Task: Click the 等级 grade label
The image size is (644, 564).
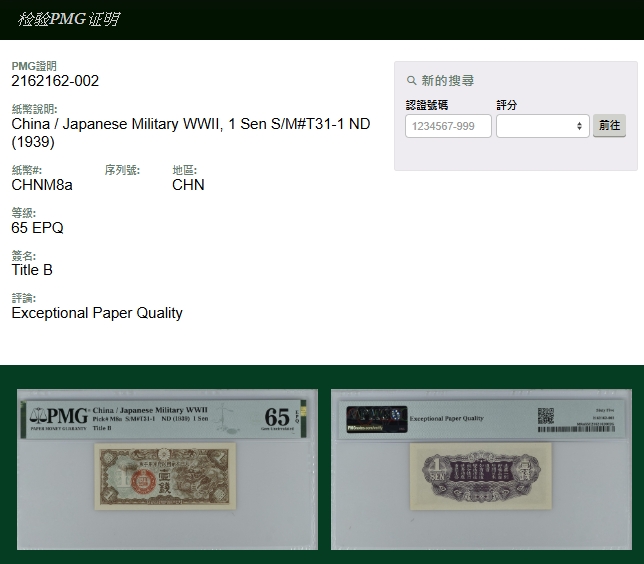Action: 24,213
